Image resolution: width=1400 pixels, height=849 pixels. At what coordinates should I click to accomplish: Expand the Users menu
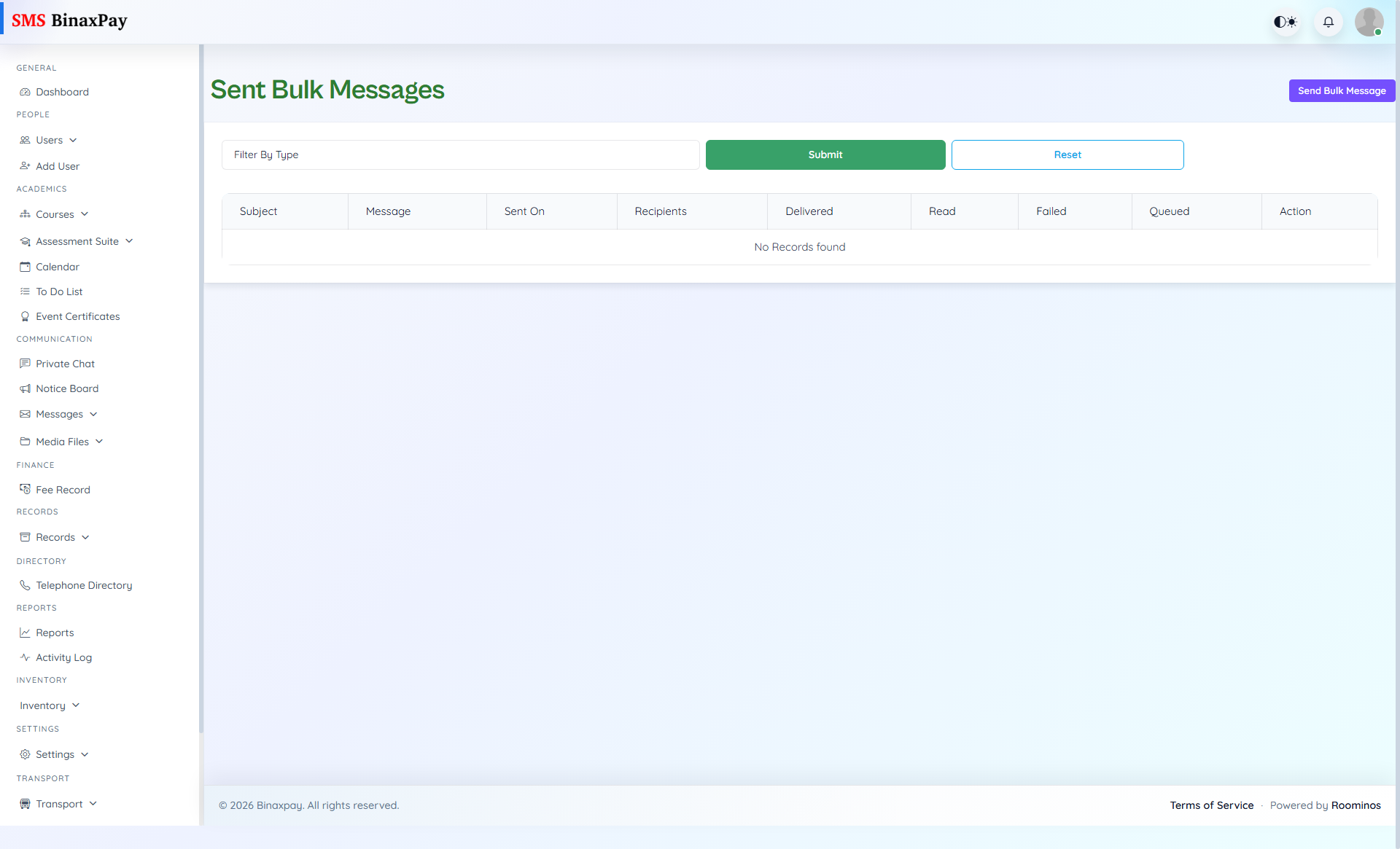point(49,140)
